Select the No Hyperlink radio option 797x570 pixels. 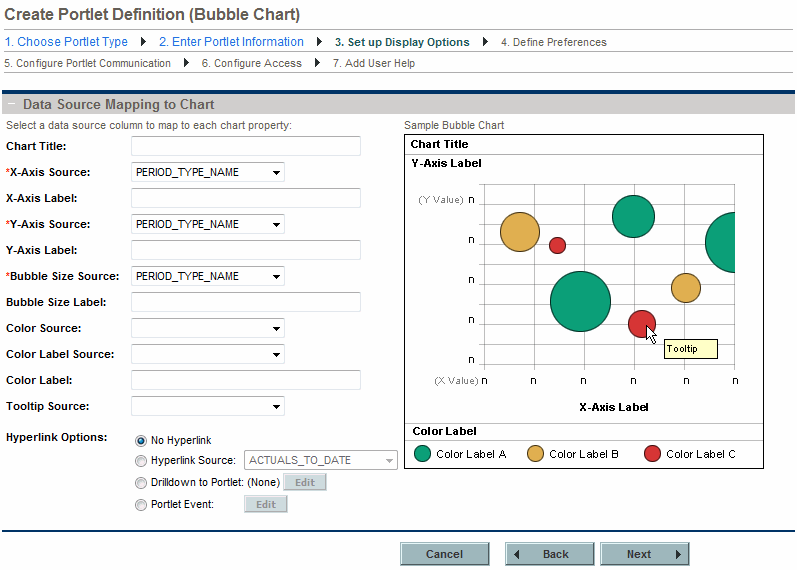click(141, 440)
